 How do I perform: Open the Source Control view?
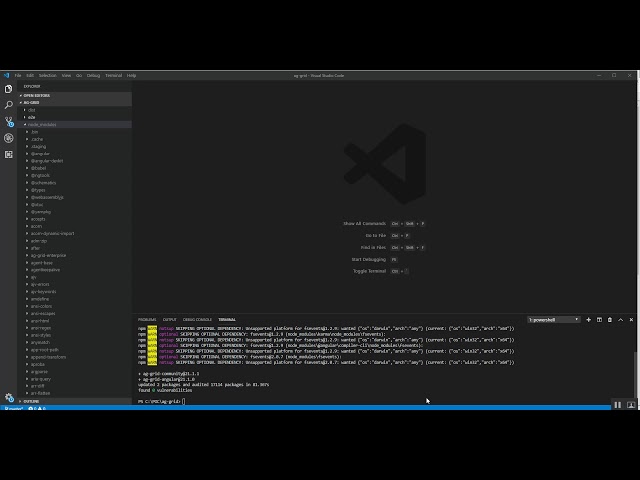coord(9,122)
